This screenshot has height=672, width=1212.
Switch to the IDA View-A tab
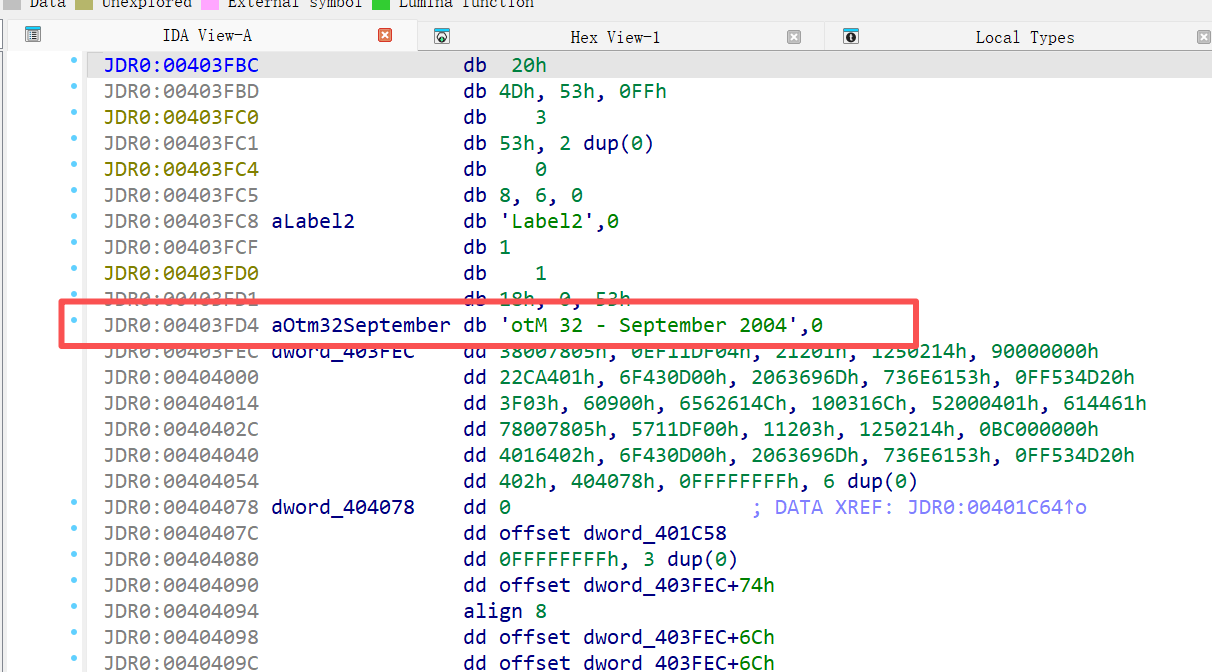tap(207, 36)
